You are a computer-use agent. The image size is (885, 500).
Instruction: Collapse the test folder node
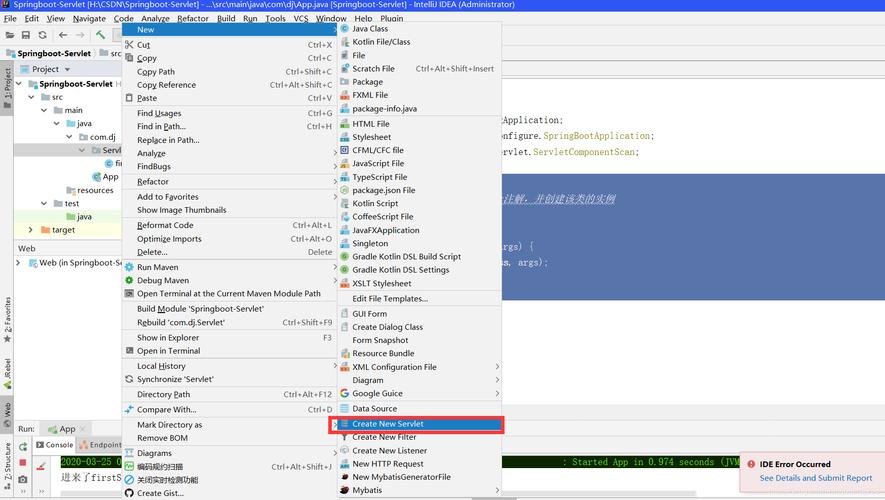44,204
